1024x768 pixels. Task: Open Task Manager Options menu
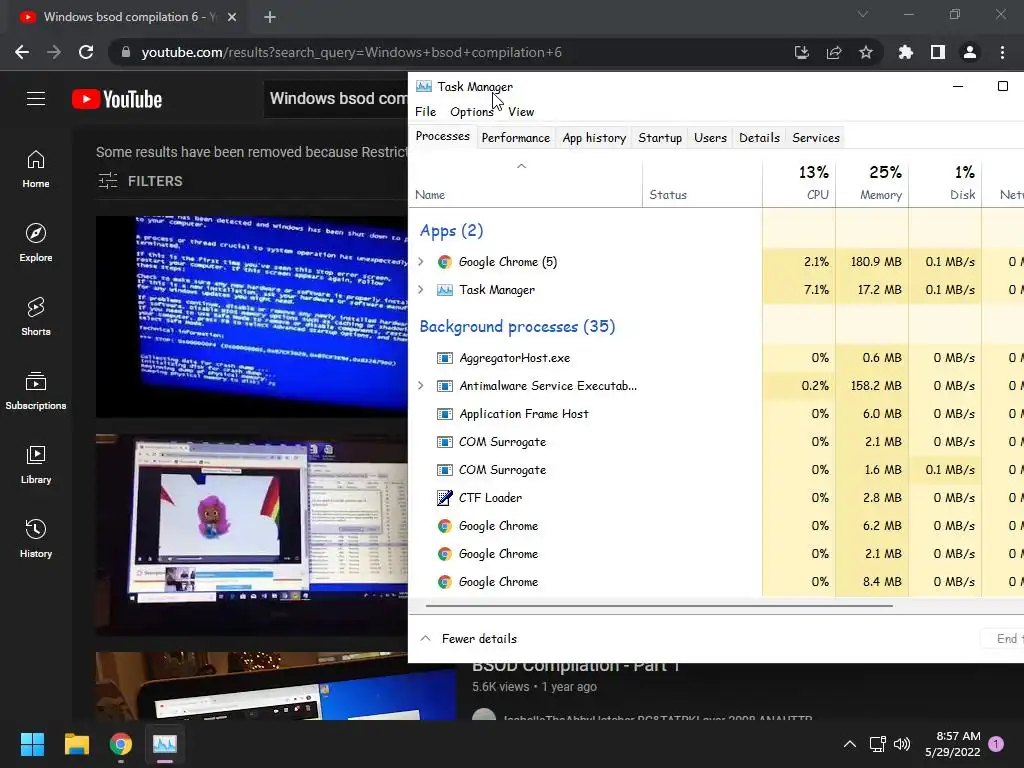(x=472, y=112)
